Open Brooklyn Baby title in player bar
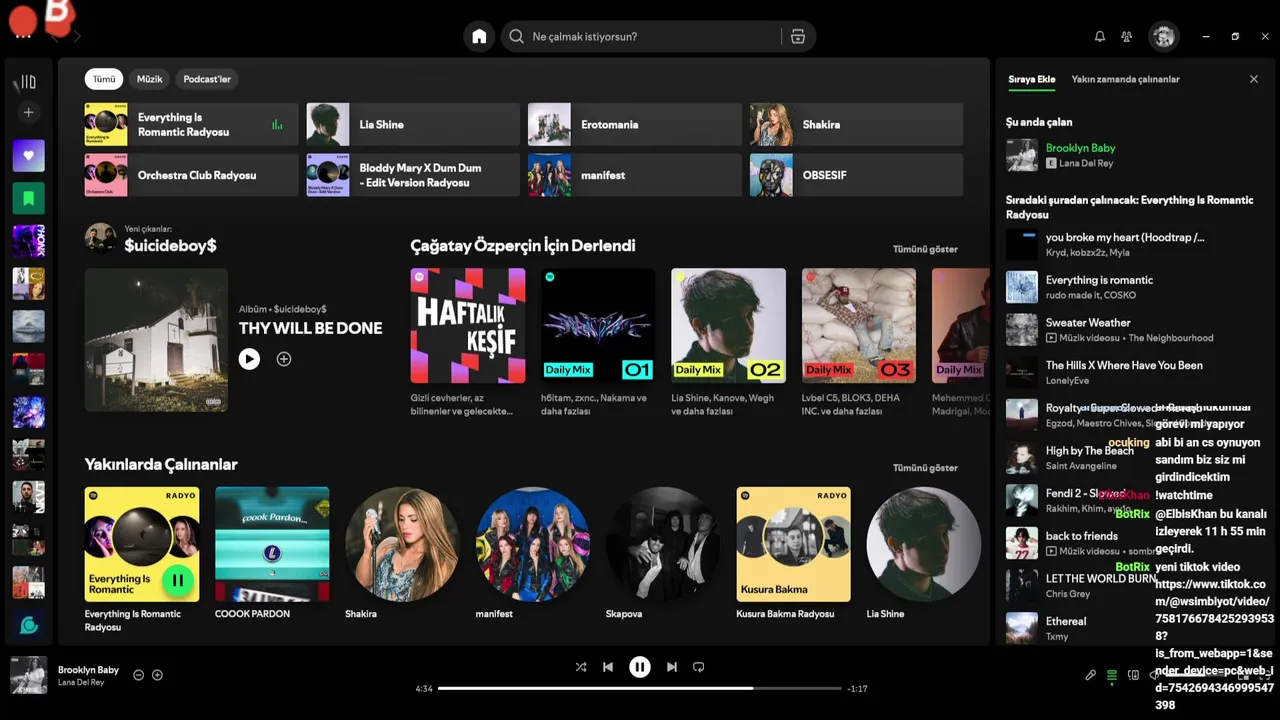 88,670
